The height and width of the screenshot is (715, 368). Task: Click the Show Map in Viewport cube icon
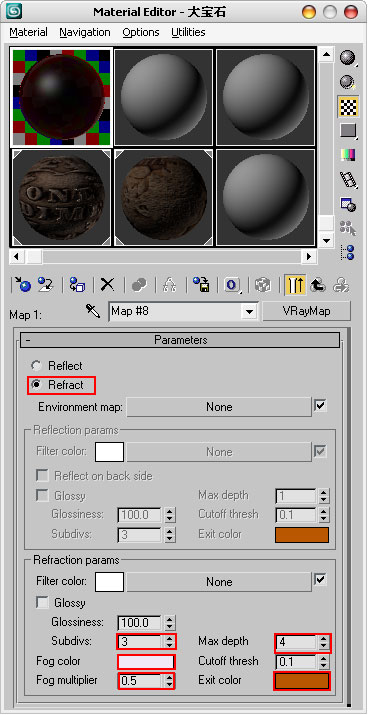[263, 285]
